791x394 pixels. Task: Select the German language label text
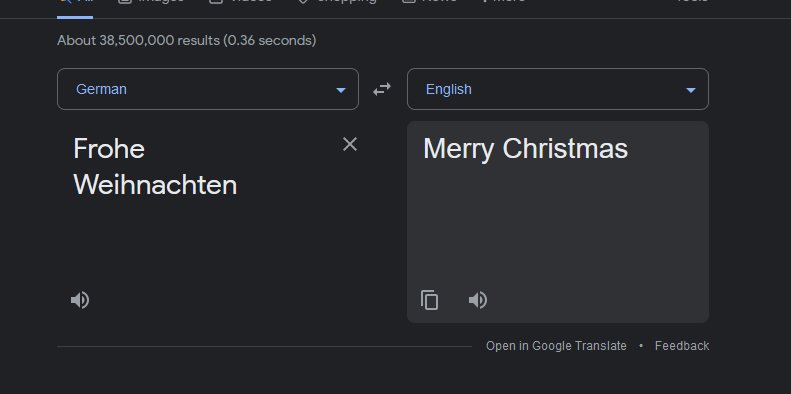point(101,89)
